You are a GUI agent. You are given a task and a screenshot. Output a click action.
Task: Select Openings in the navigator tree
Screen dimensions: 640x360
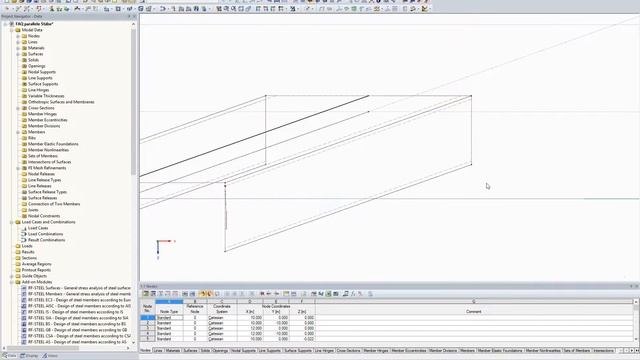pos(36,66)
